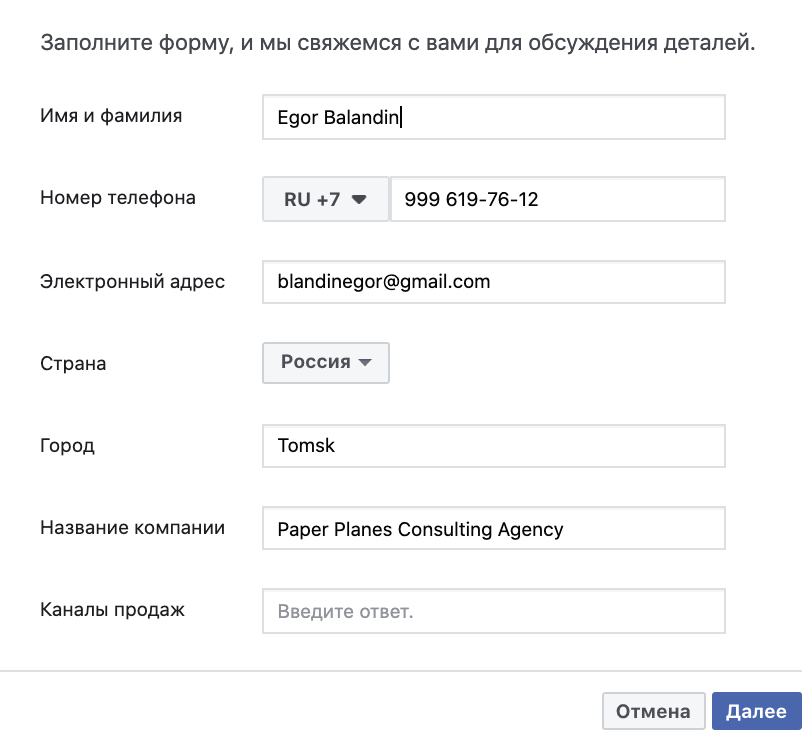Select the Paper Planes Consulting Agency field
812x744 pixels.
coord(493,529)
